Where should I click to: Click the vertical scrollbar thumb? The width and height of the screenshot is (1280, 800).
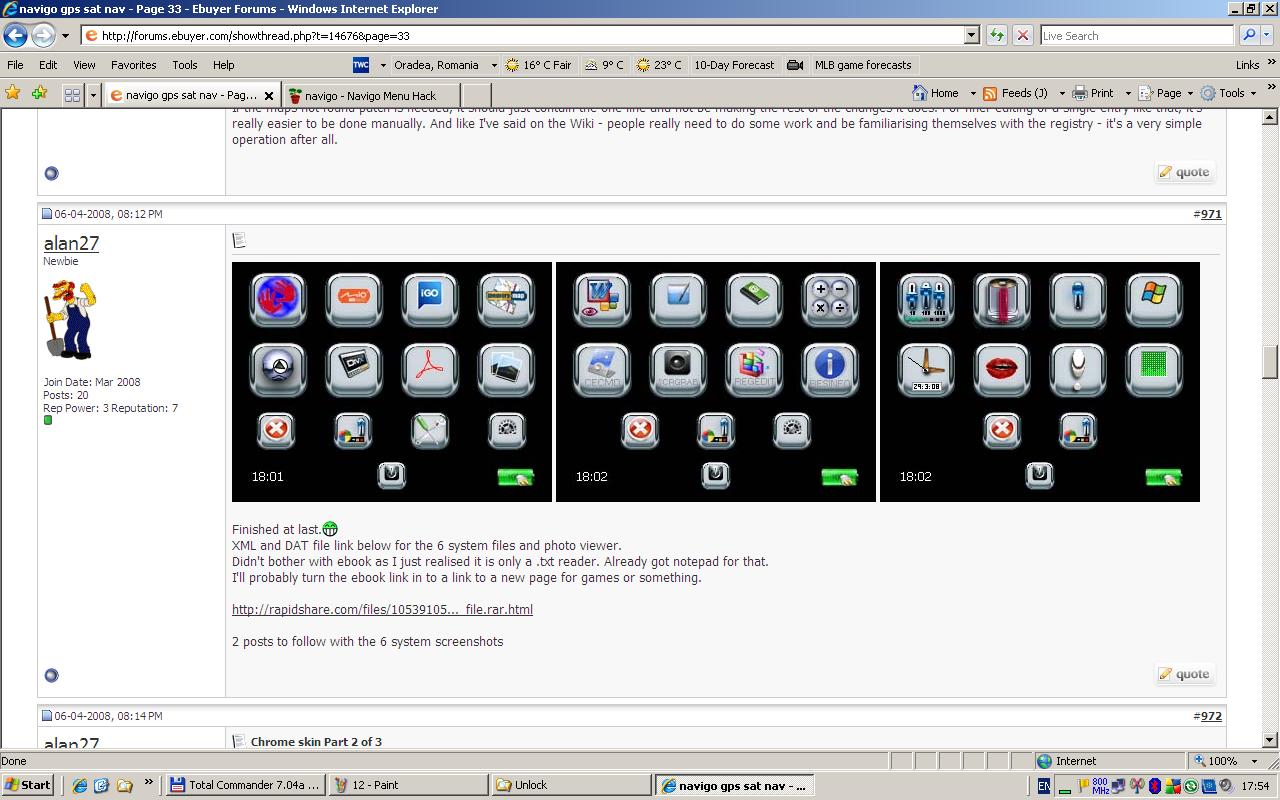[1270, 361]
